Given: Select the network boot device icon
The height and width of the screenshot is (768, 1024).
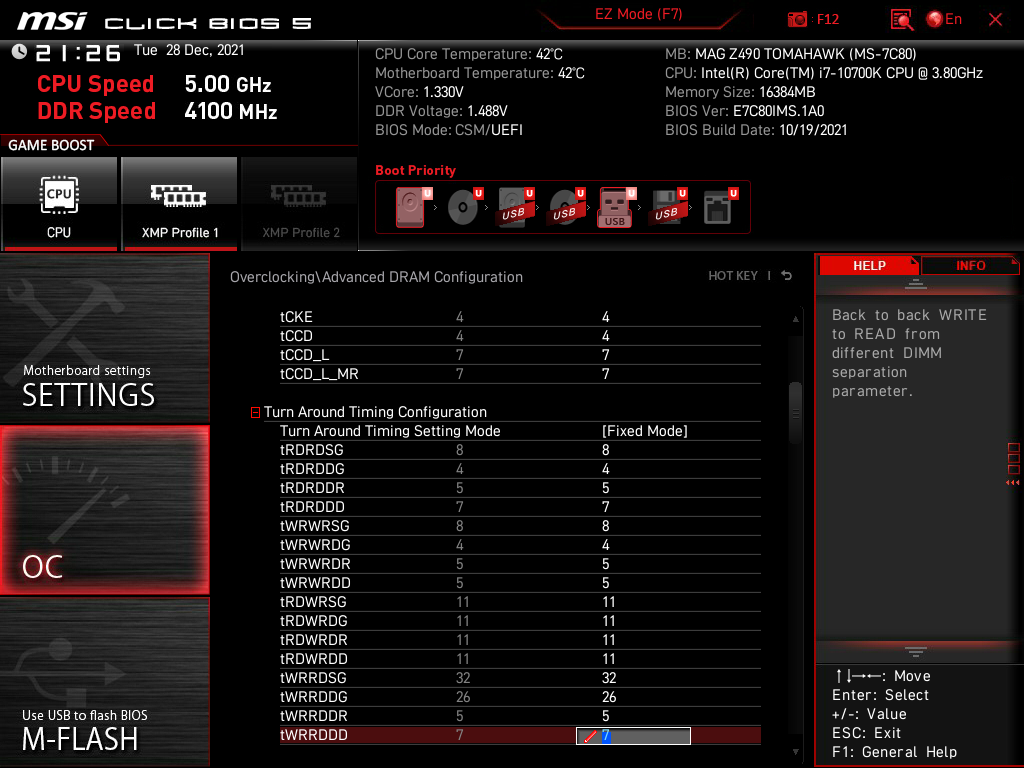Looking at the screenshot, I should (720, 207).
